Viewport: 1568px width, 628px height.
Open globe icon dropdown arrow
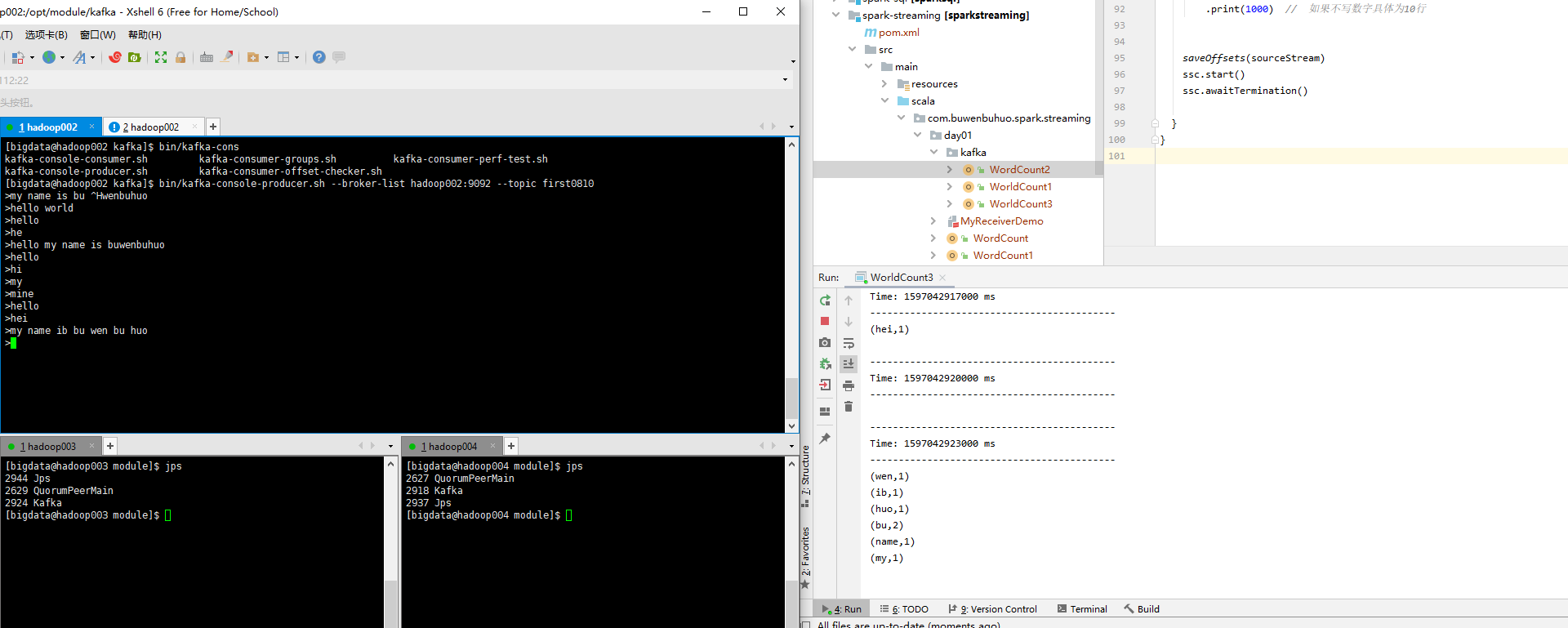point(62,58)
